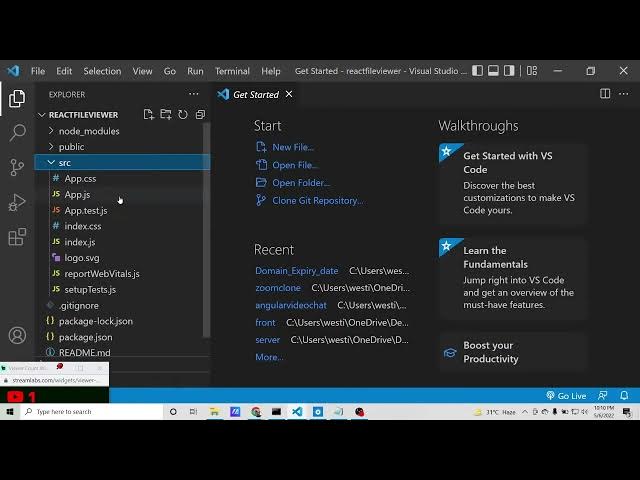
Task: Open the Selection menu
Action: [102, 71]
